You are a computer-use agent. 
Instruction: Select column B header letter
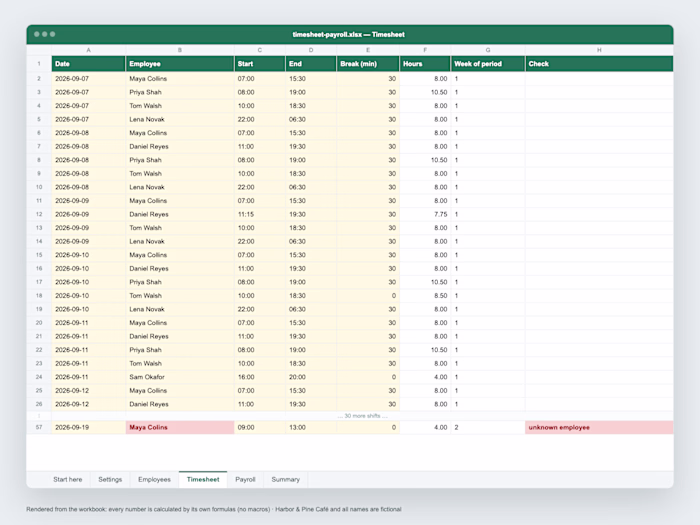point(180,50)
